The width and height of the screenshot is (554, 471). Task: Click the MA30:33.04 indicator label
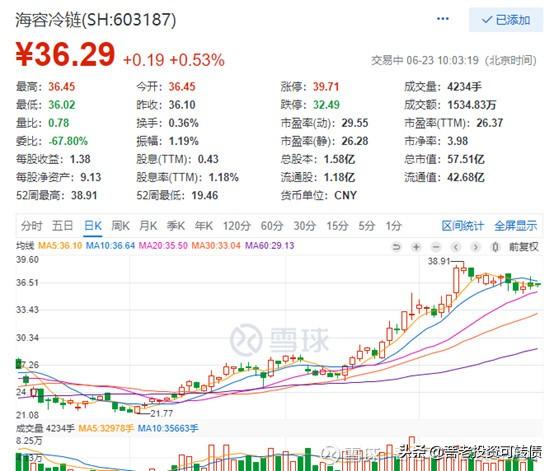216,245
